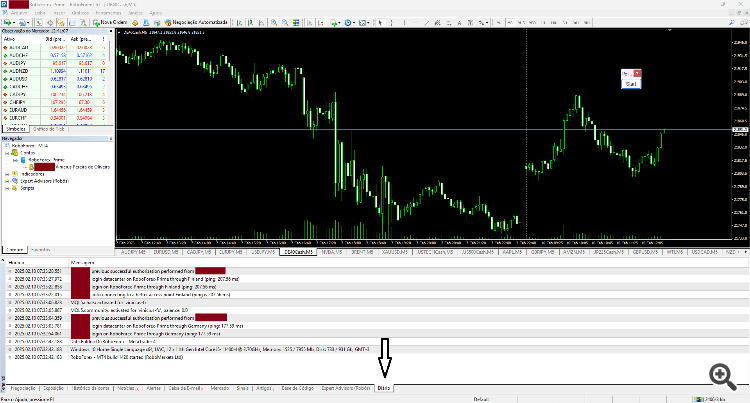Open the Ferramentas menu
Screen dimensions: 750x403
[109, 13]
